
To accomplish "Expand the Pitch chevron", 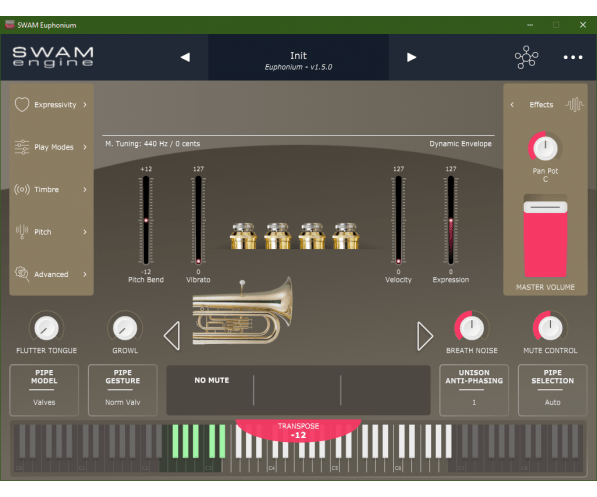I will click(x=85, y=232).
